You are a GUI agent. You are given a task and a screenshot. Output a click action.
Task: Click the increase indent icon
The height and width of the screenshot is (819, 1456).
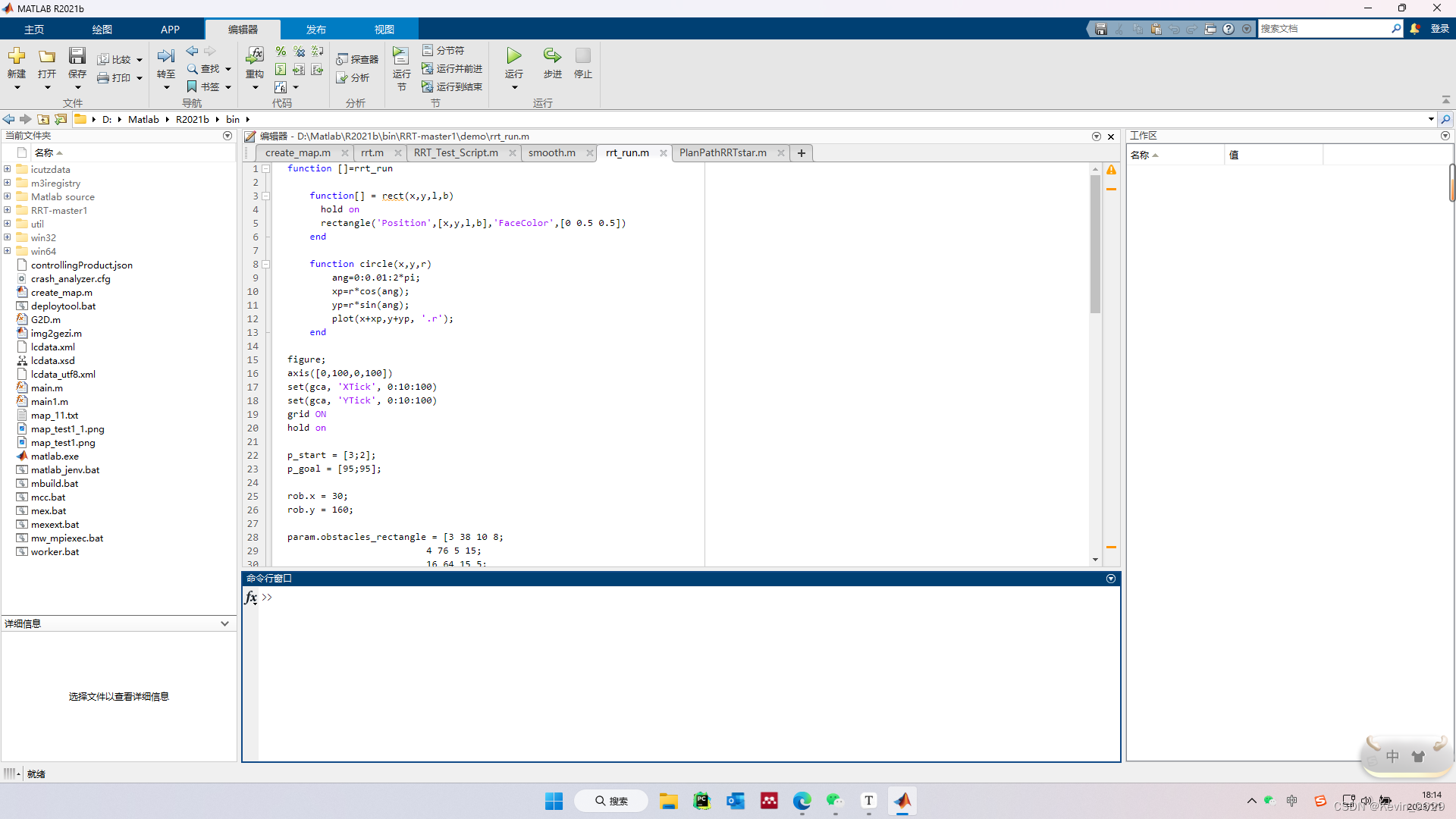coord(299,69)
